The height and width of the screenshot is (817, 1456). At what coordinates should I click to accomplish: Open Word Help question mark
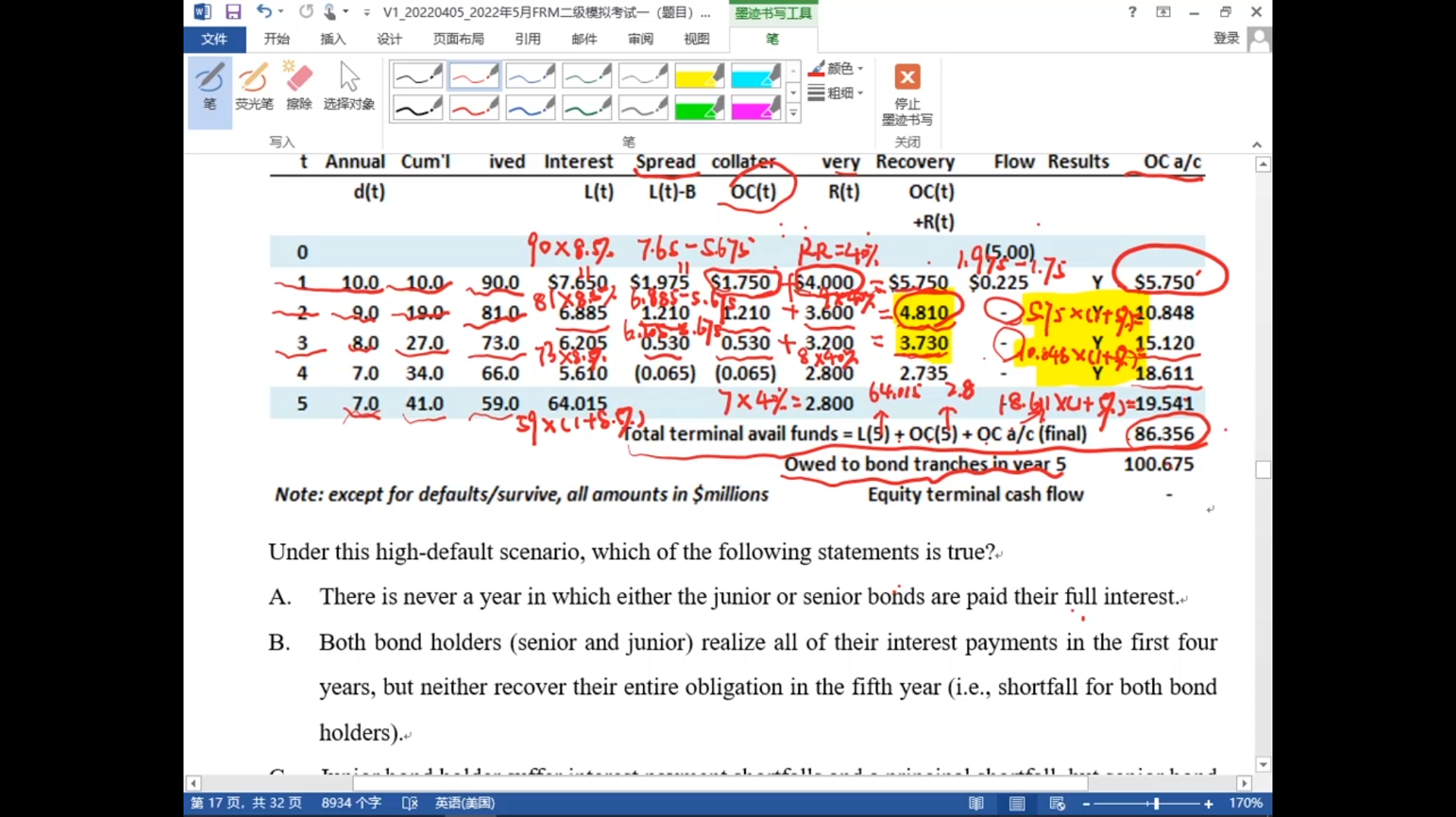[1132, 12]
